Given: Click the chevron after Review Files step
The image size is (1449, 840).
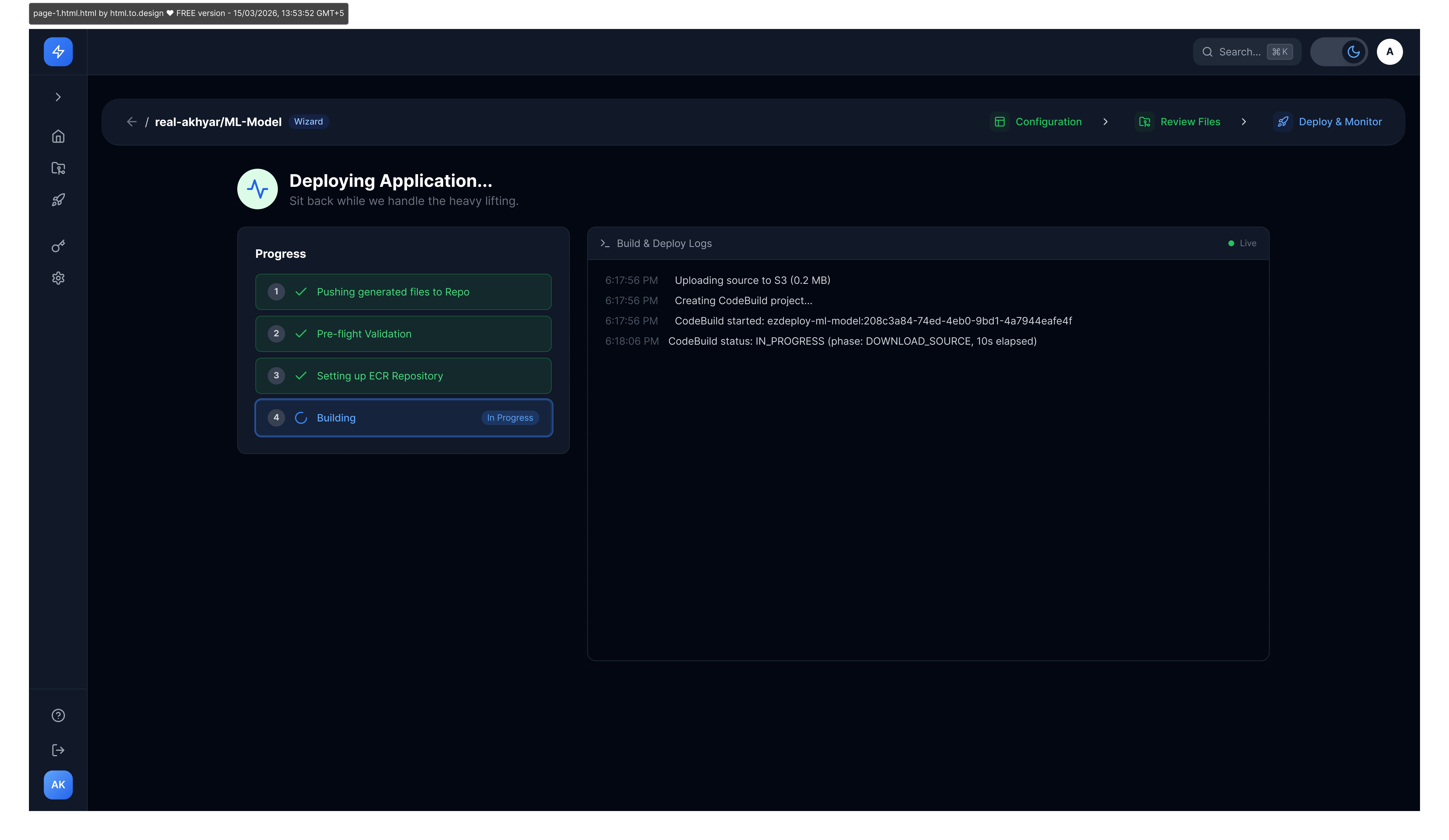Looking at the screenshot, I should tap(1244, 122).
